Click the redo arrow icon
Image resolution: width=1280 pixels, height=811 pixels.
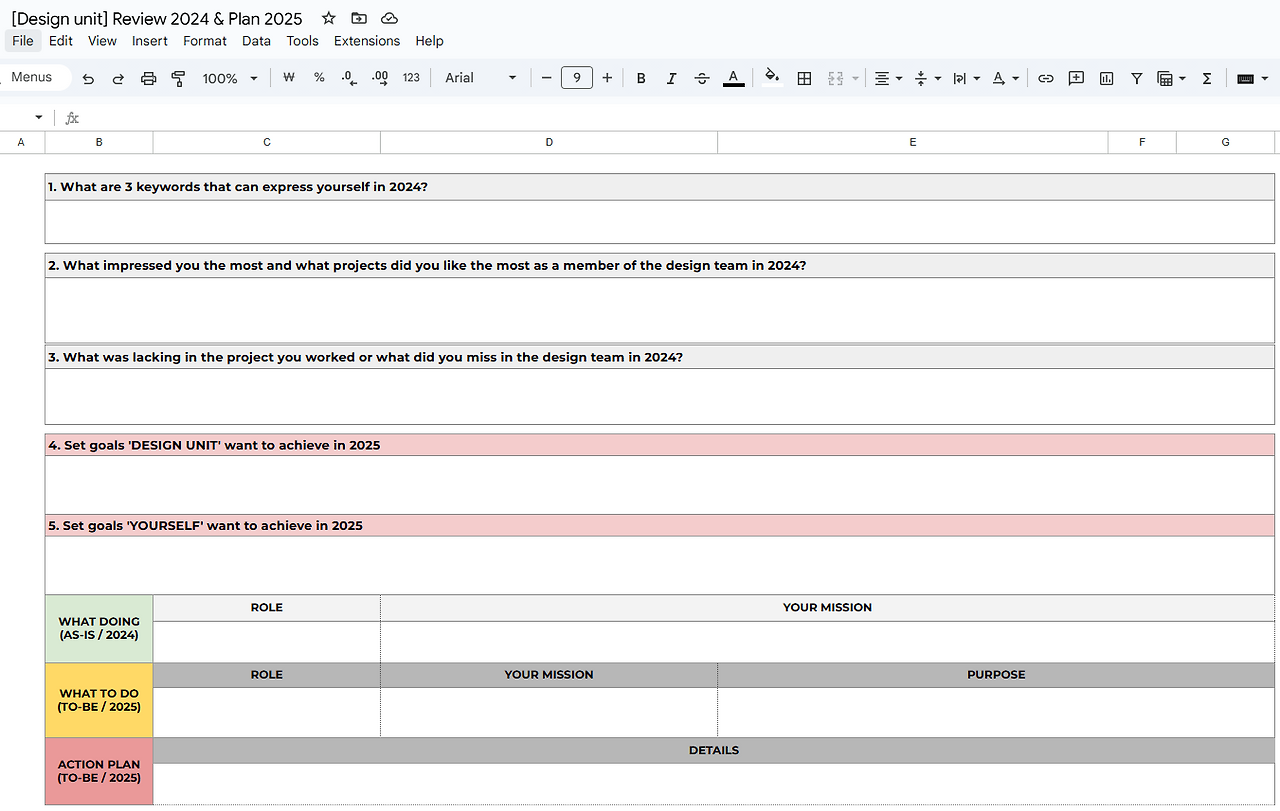pyautogui.click(x=118, y=78)
